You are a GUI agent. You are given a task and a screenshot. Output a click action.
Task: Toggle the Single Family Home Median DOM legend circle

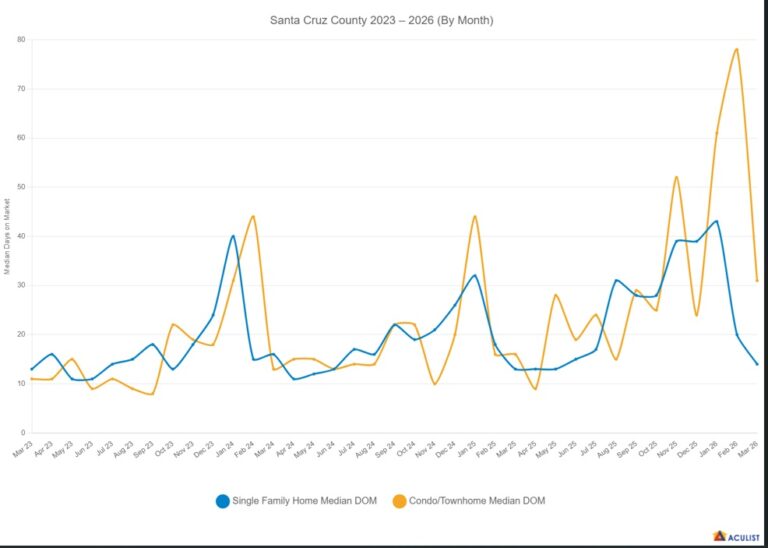point(223,500)
